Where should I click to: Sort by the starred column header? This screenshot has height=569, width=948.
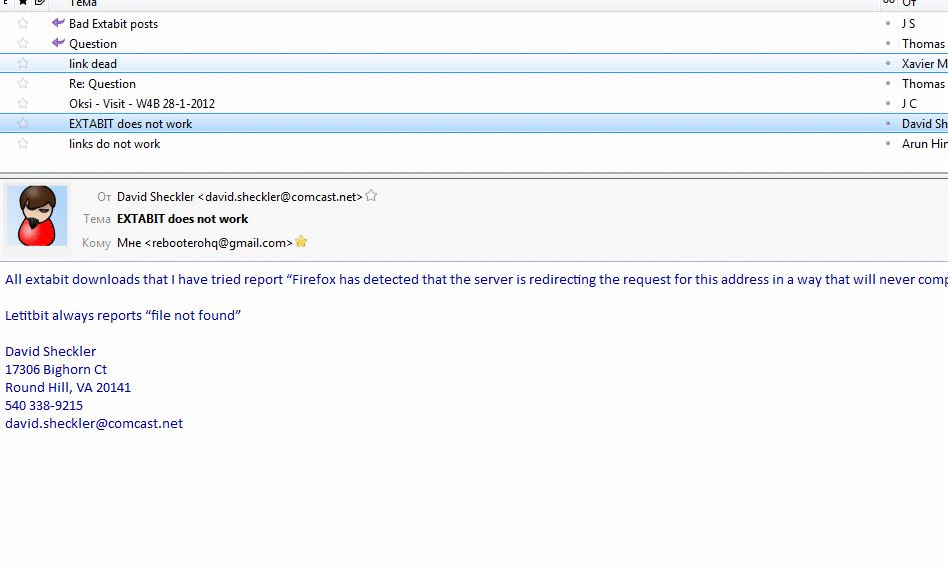(23, 3)
